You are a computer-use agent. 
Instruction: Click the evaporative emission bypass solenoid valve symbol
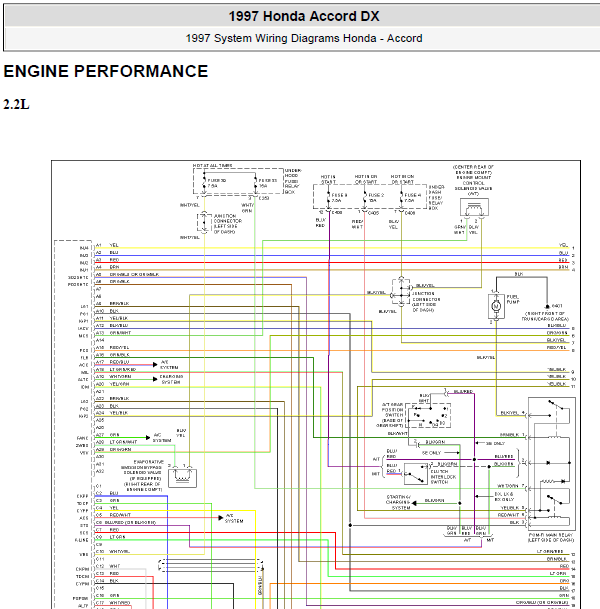tap(182, 478)
